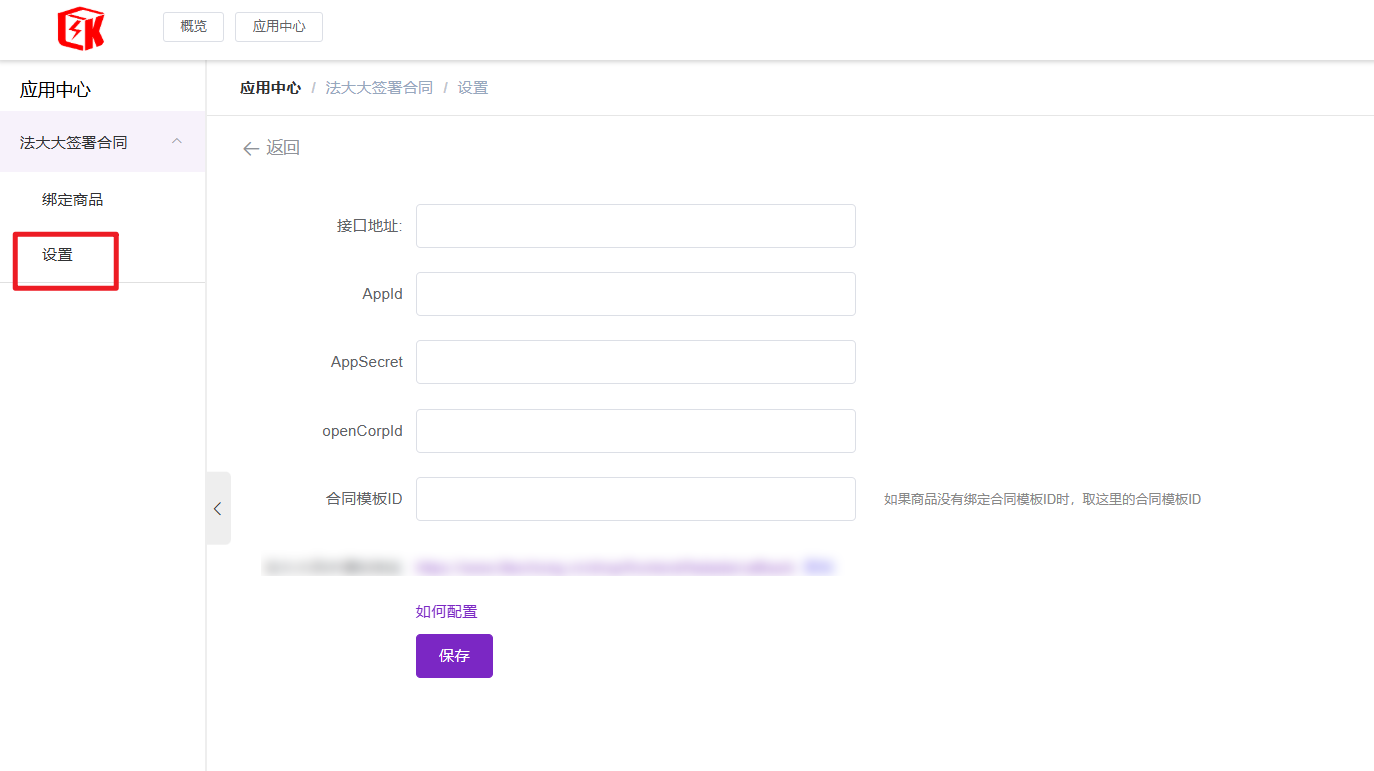Viewport: 1374px width, 771px height.
Task: Focus the AppSecret input field
Action: pyautogui.click(x=635, y=362)
